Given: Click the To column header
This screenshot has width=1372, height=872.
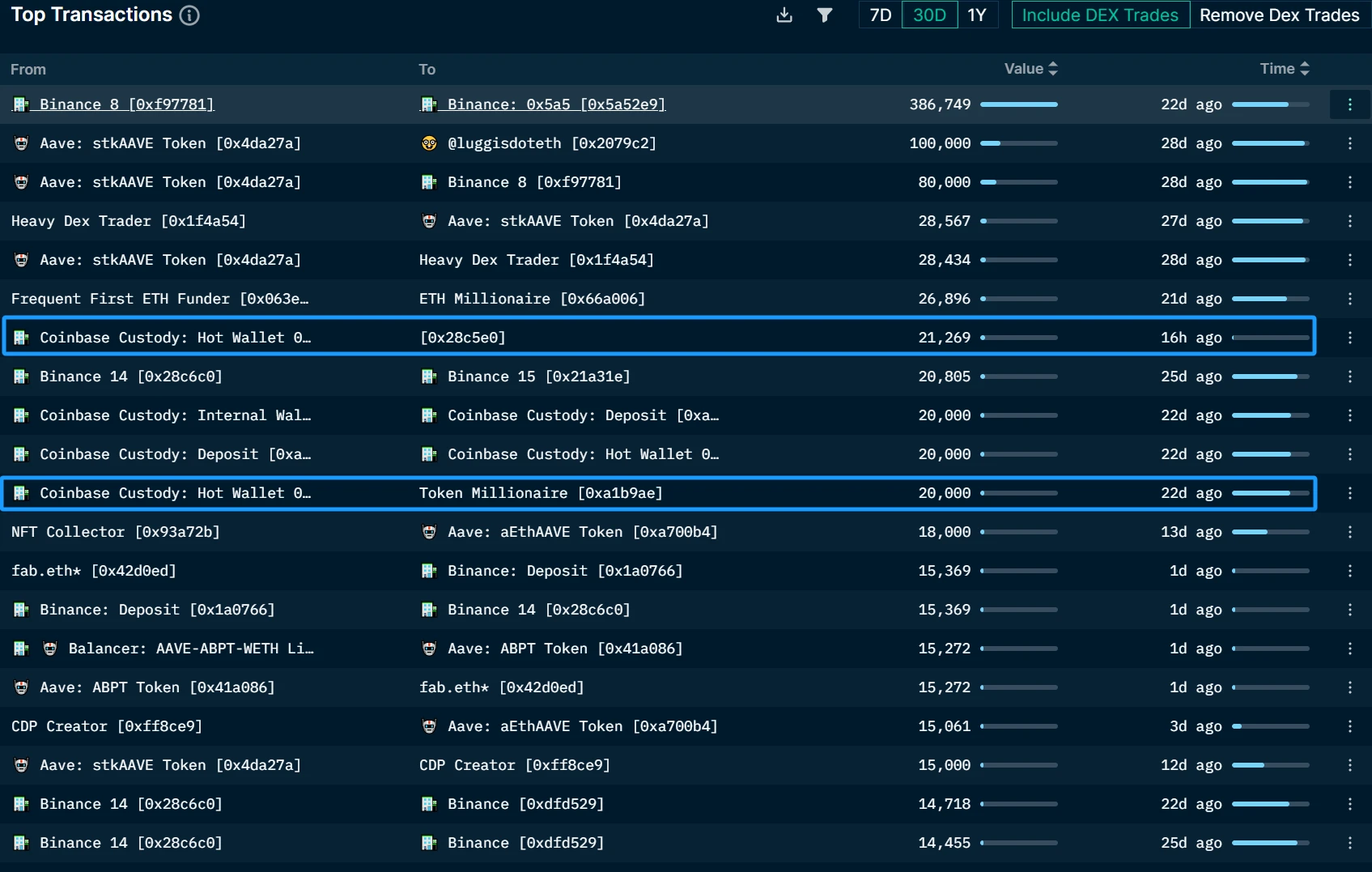Looking at the screenshot, I should 427,70.
